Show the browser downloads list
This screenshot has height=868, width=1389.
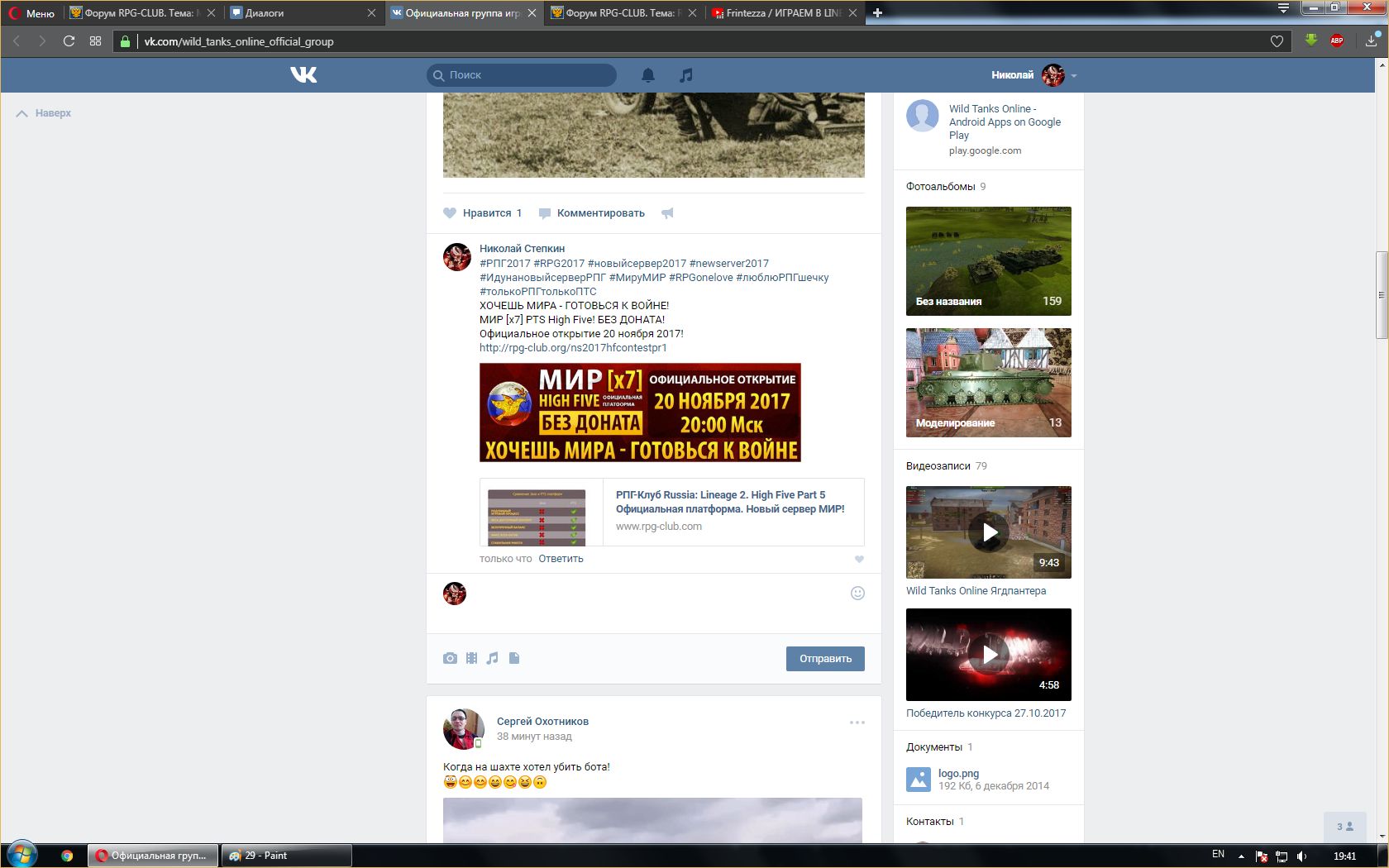(1371, 41)
